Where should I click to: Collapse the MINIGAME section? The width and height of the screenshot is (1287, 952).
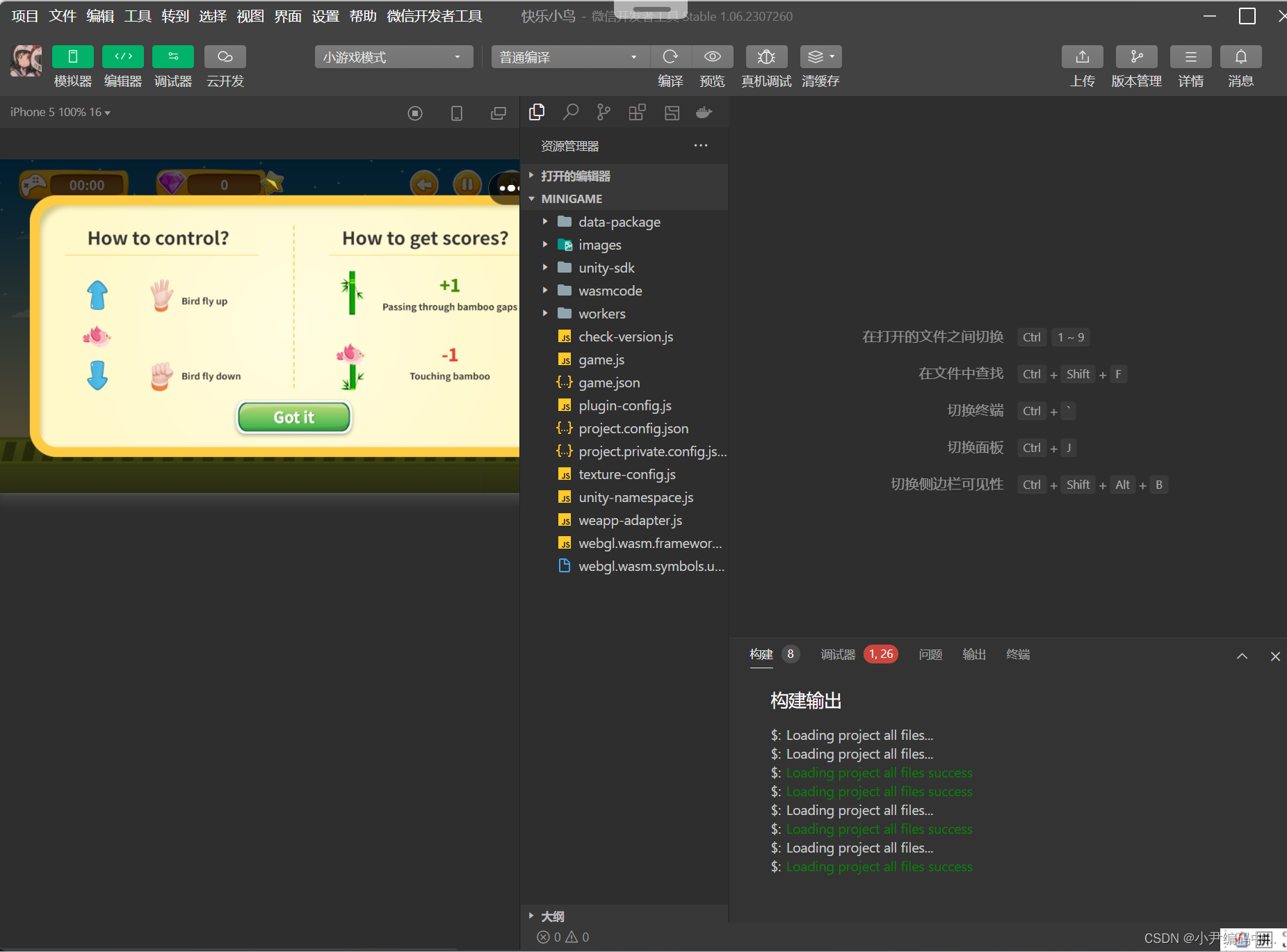click(624, 199)
